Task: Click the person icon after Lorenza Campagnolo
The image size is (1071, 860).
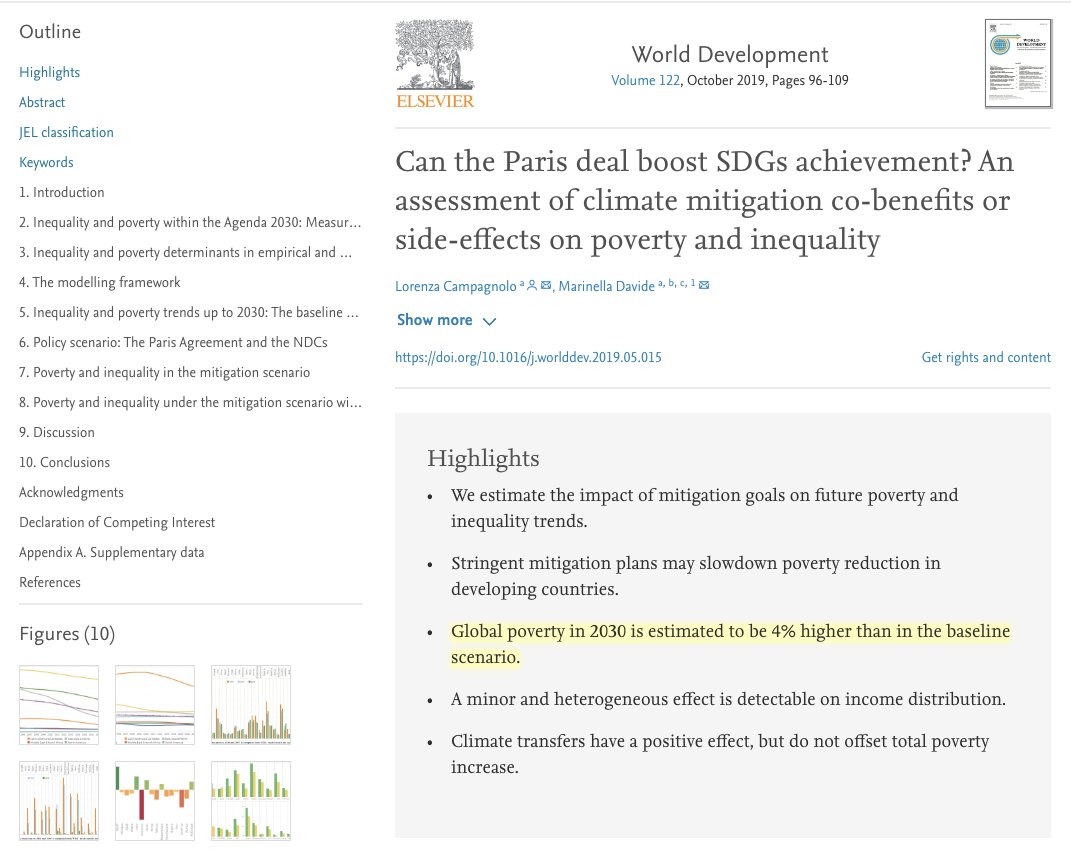Action: click(x=532, y=286)
